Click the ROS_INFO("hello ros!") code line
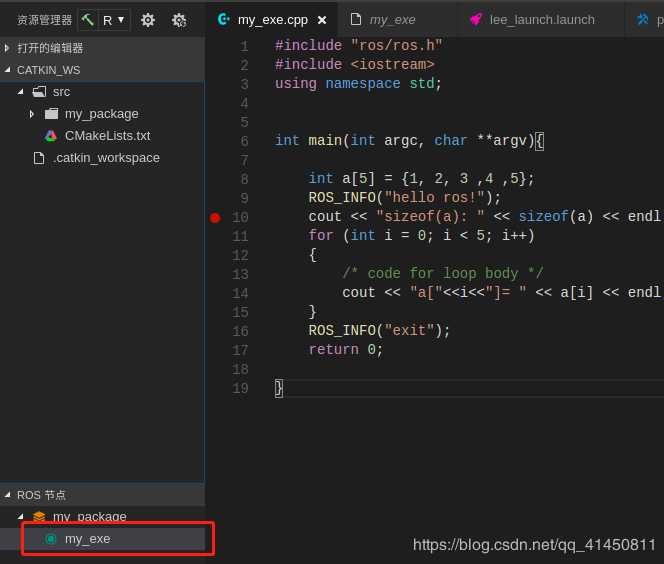 tap(404, 198)
